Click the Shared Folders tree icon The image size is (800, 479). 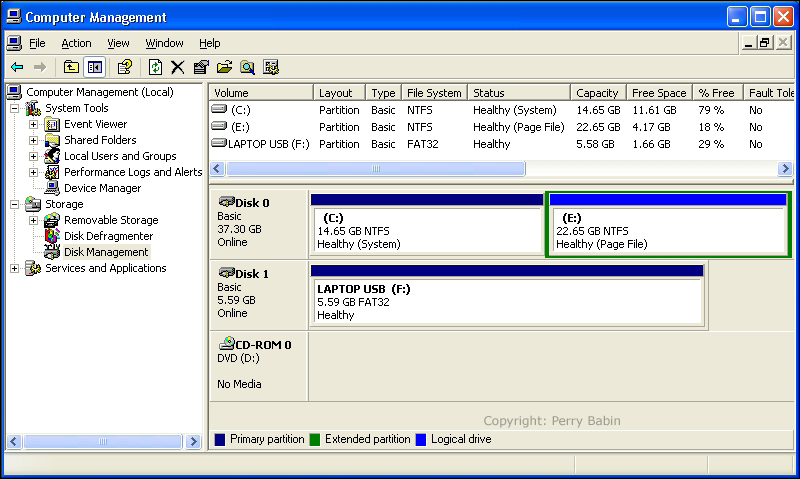(52, 140)
